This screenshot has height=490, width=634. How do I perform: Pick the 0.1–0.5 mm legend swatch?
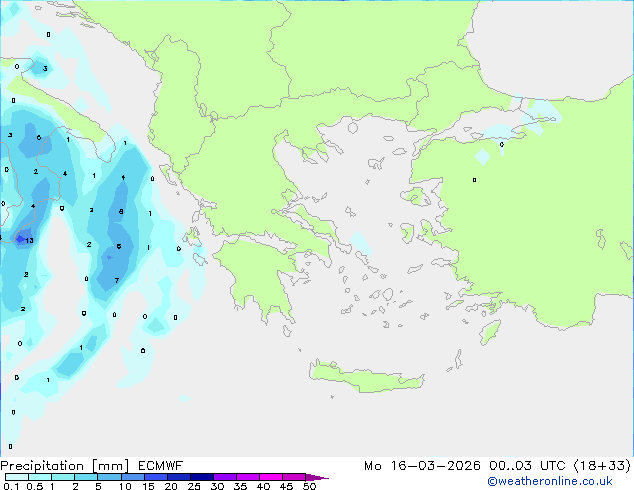(17, 477)
